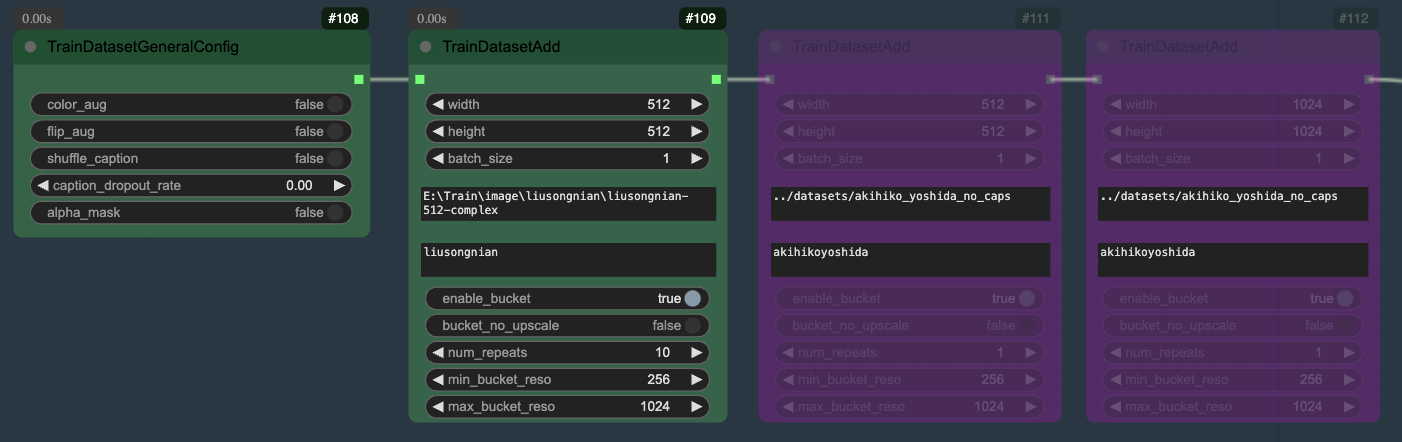1402x442 pixels.
Task: Decrease min_bucket_reso in node #109
Action: (438, 379)
